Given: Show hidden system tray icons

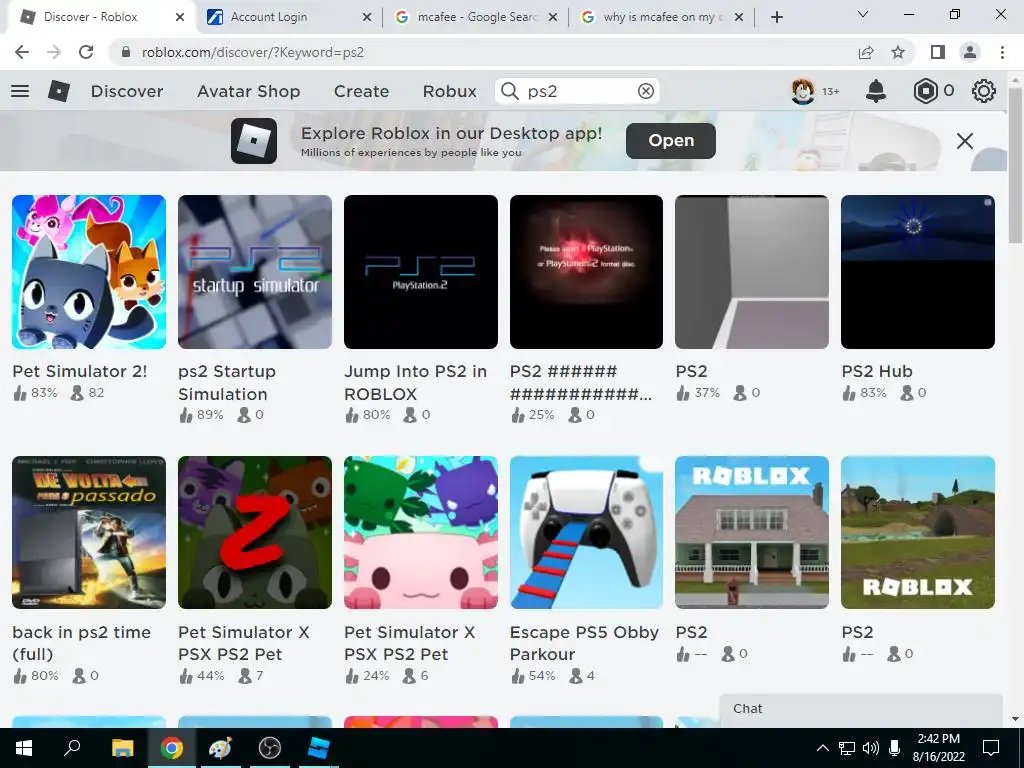Looking at the screenshot, I should [x=822, y=748].
